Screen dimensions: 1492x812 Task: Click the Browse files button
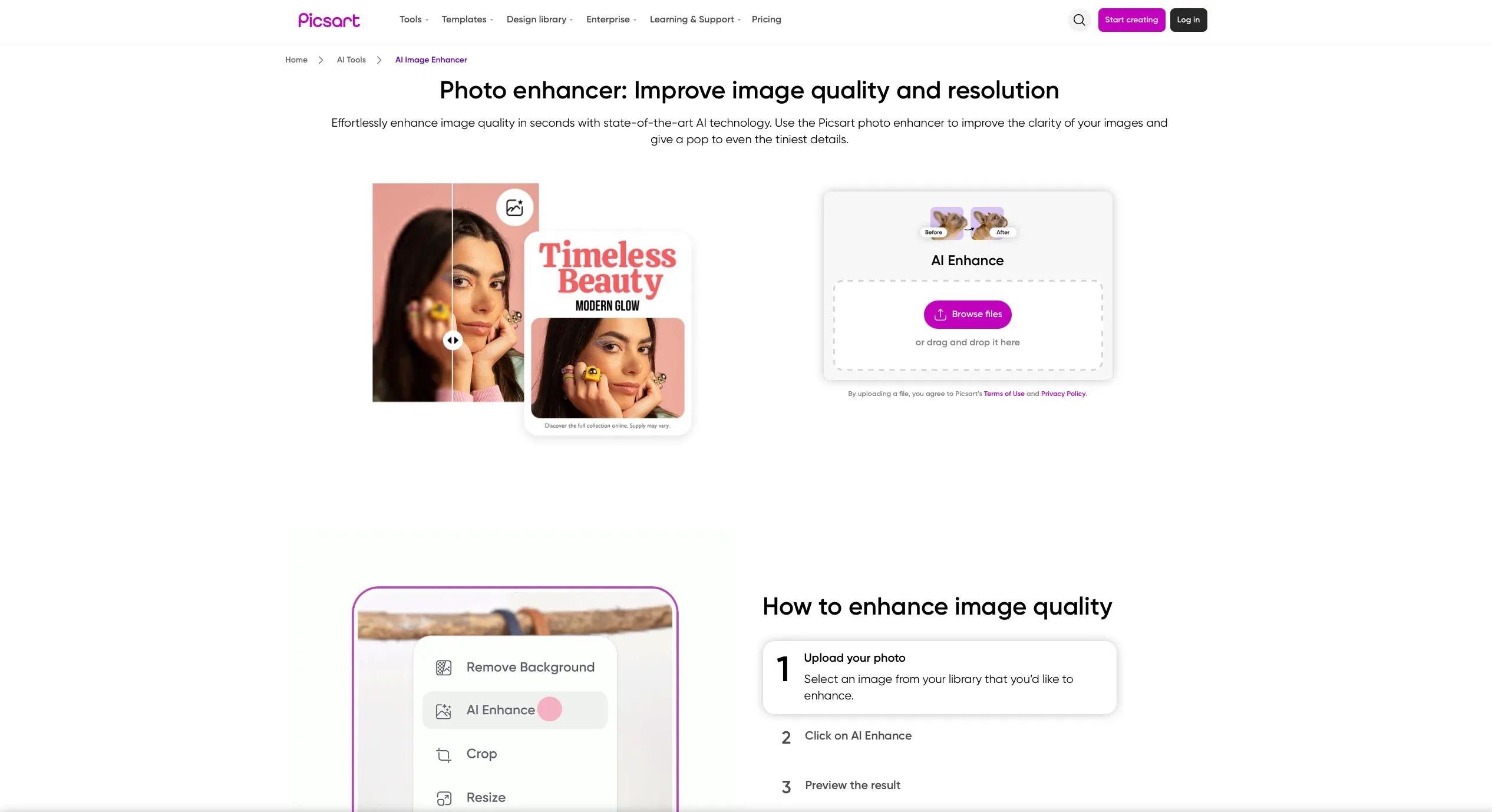pyautogui.click(x=967, y=314)
